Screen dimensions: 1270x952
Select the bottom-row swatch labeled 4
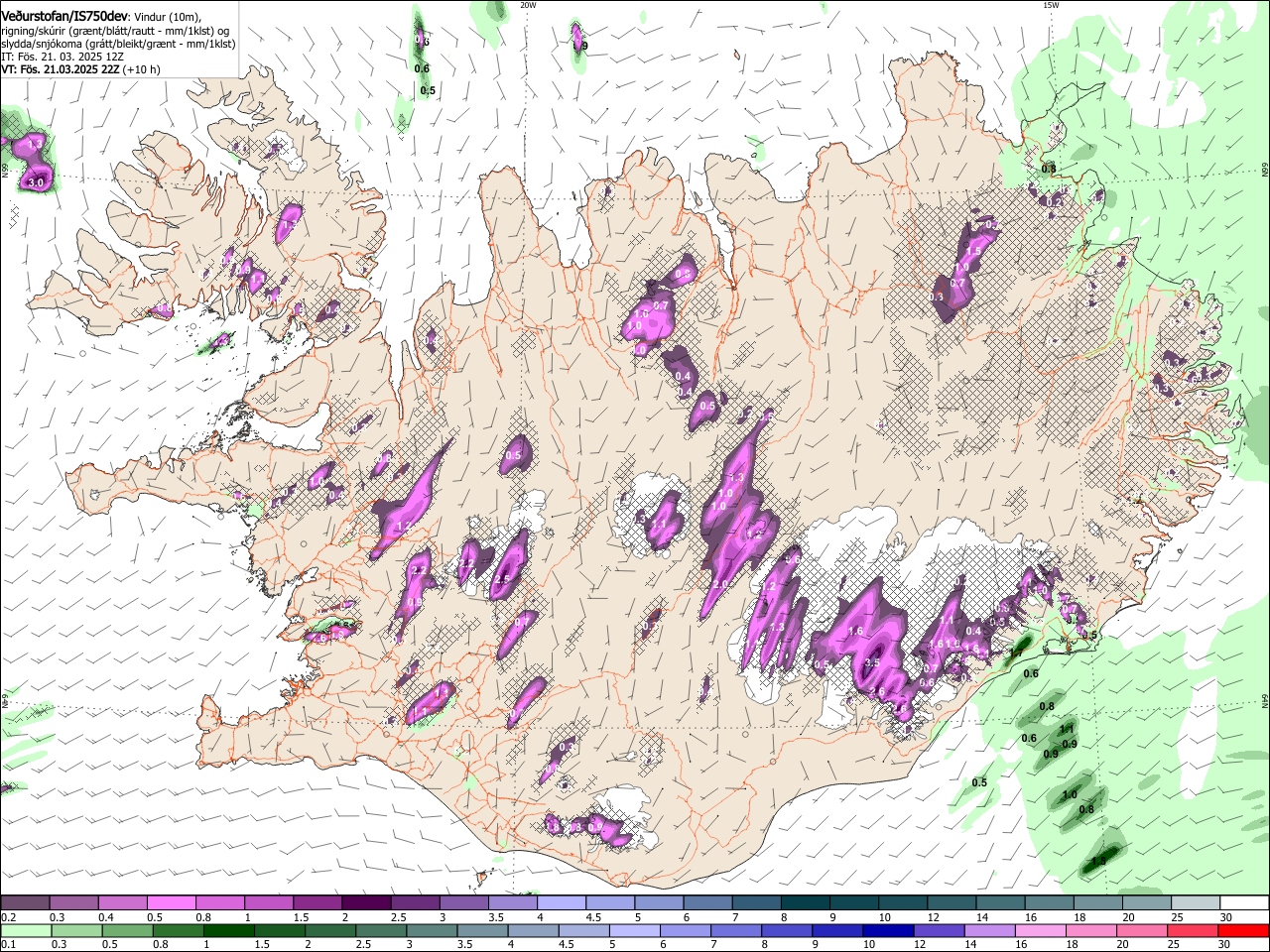(x=532, y=930)
